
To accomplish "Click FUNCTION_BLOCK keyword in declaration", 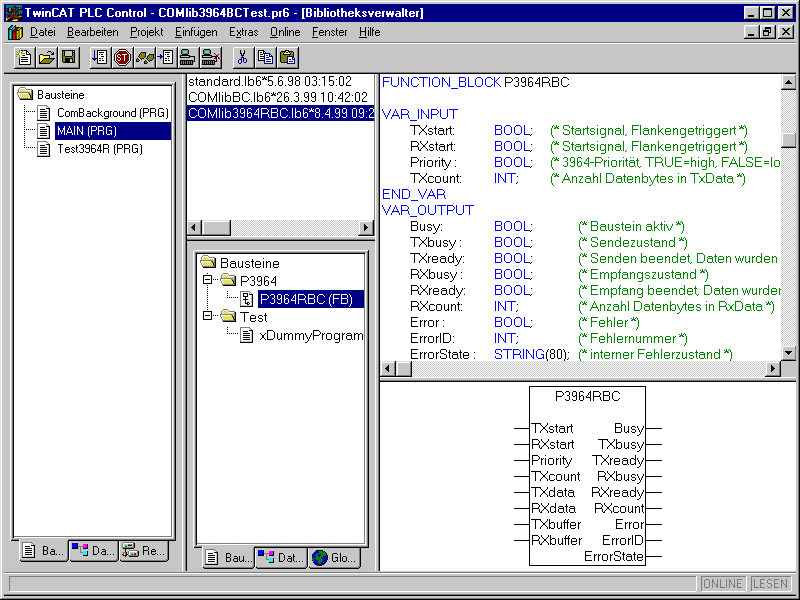I will point(441,82).
